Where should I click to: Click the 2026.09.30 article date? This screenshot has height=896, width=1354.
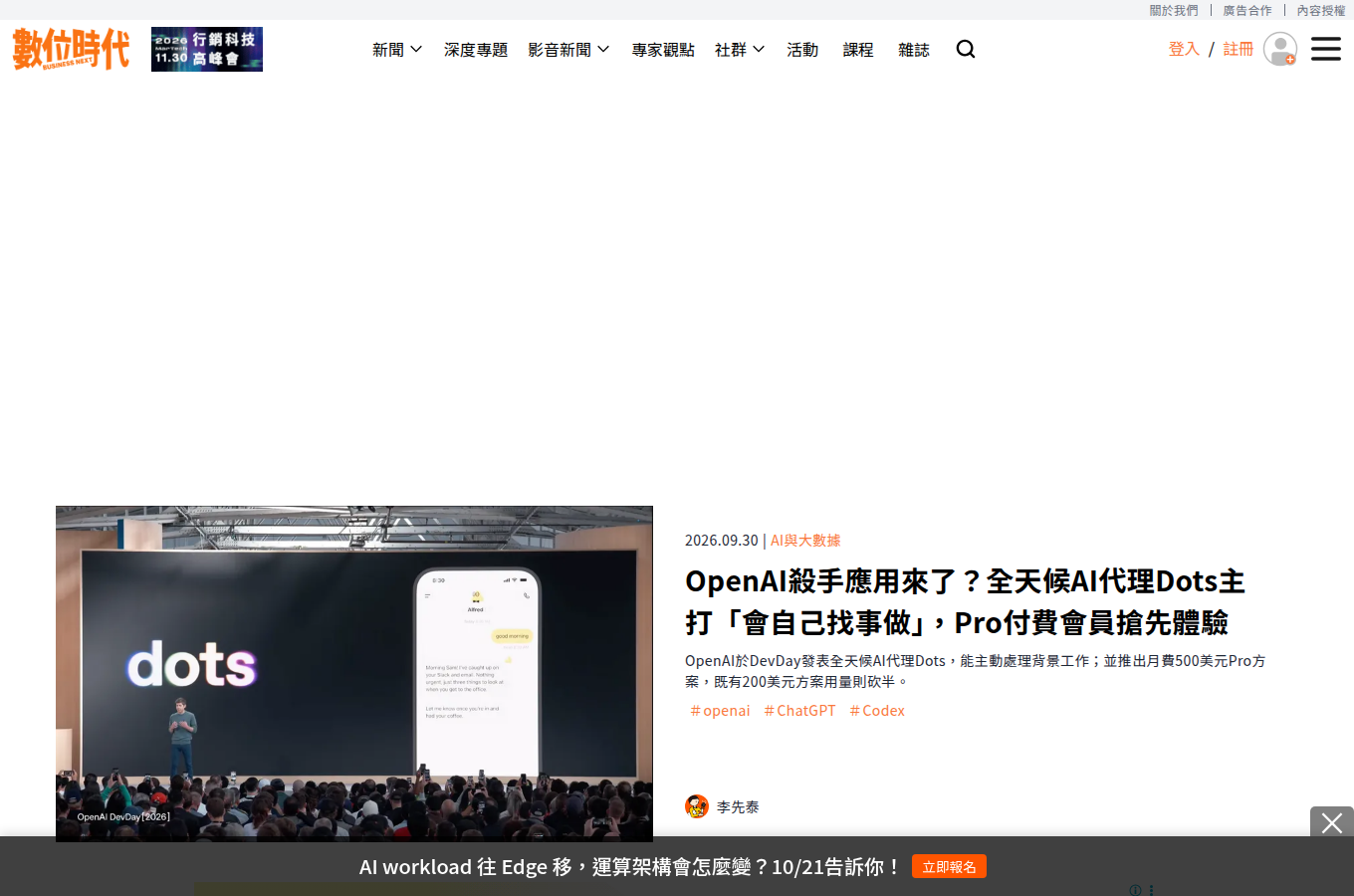(721, 541)
